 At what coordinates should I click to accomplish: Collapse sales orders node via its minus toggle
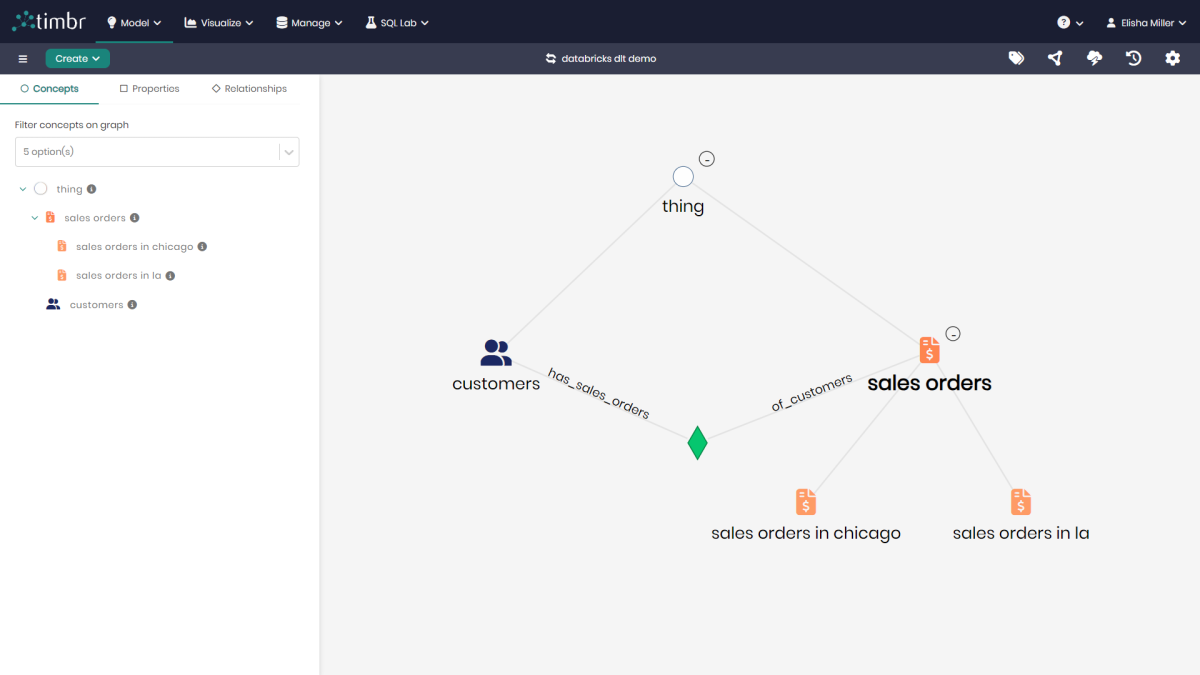pyautogui.click(x=953, y=333)
